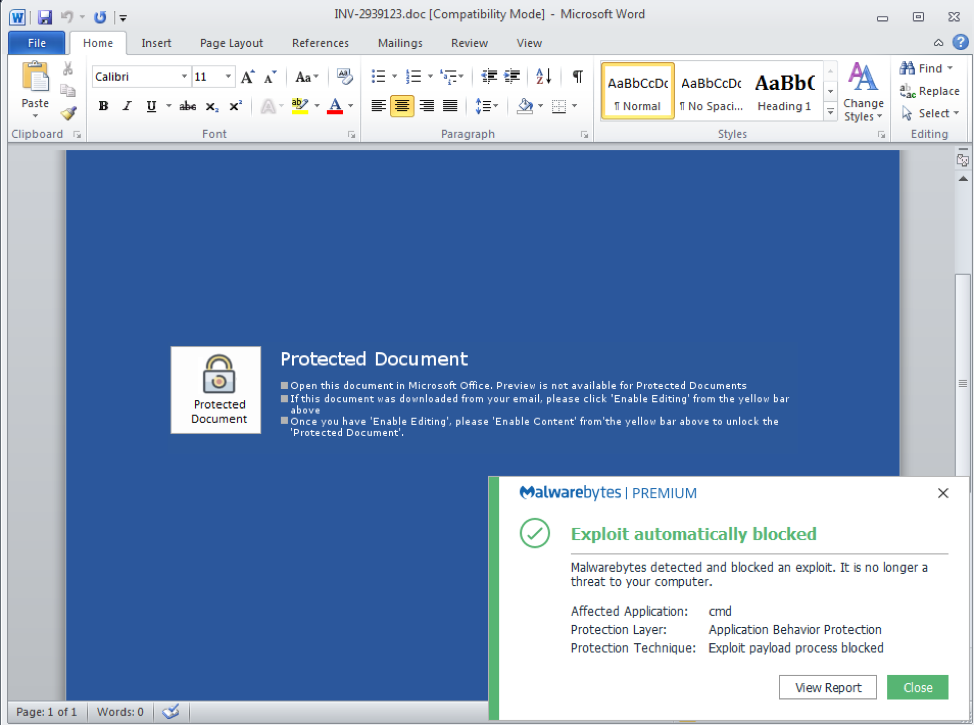The image size is (974, 725).
Task: Toggle Show/Hide paragraph marks
Action: pyautogui.click(x=577, y=76)
